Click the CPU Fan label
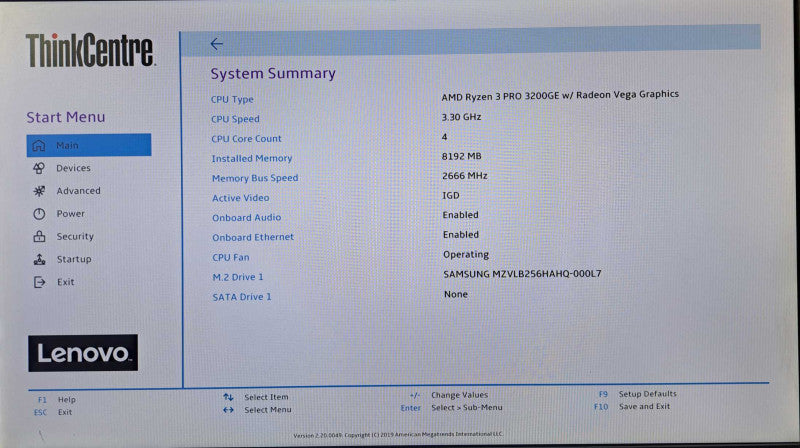The height and width of the screenshot is (448, 800). pos(231,257)
